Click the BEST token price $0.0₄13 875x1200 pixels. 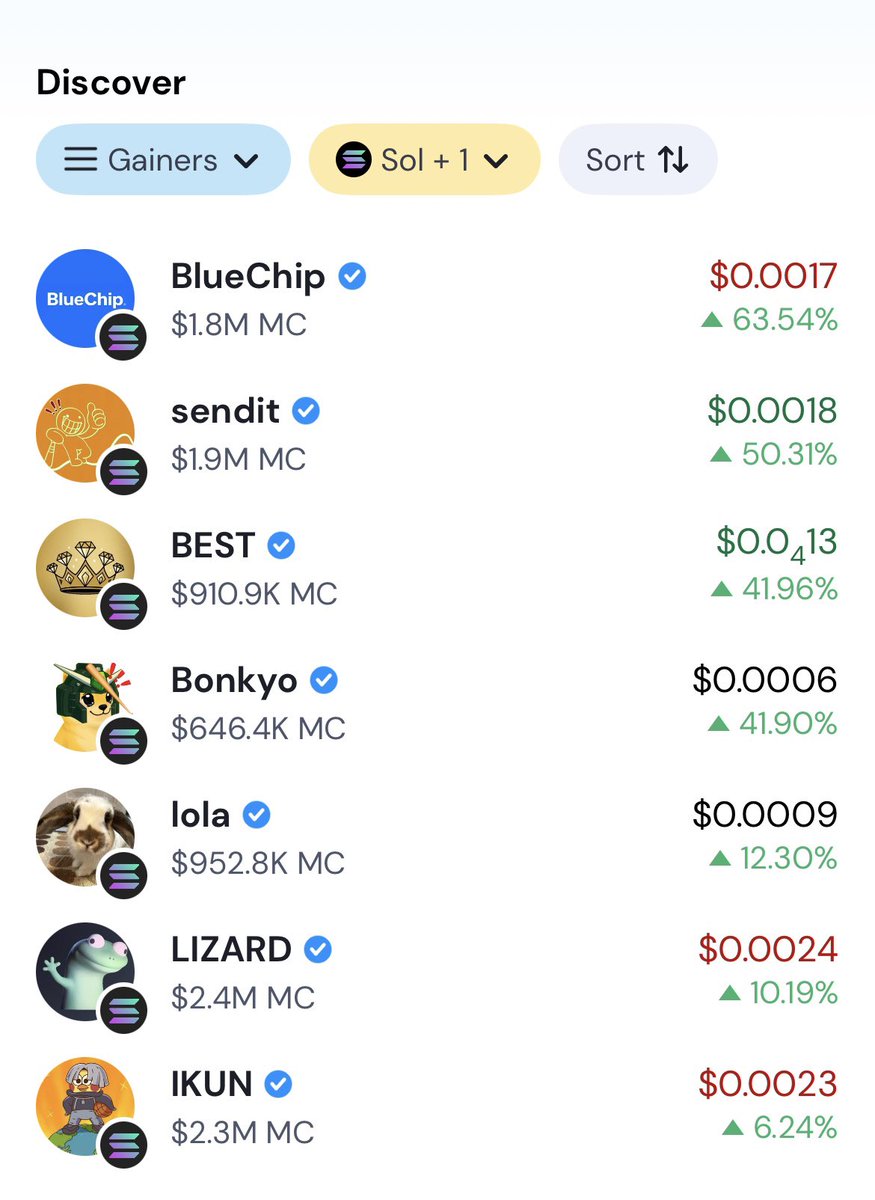(x=777, y=544)
